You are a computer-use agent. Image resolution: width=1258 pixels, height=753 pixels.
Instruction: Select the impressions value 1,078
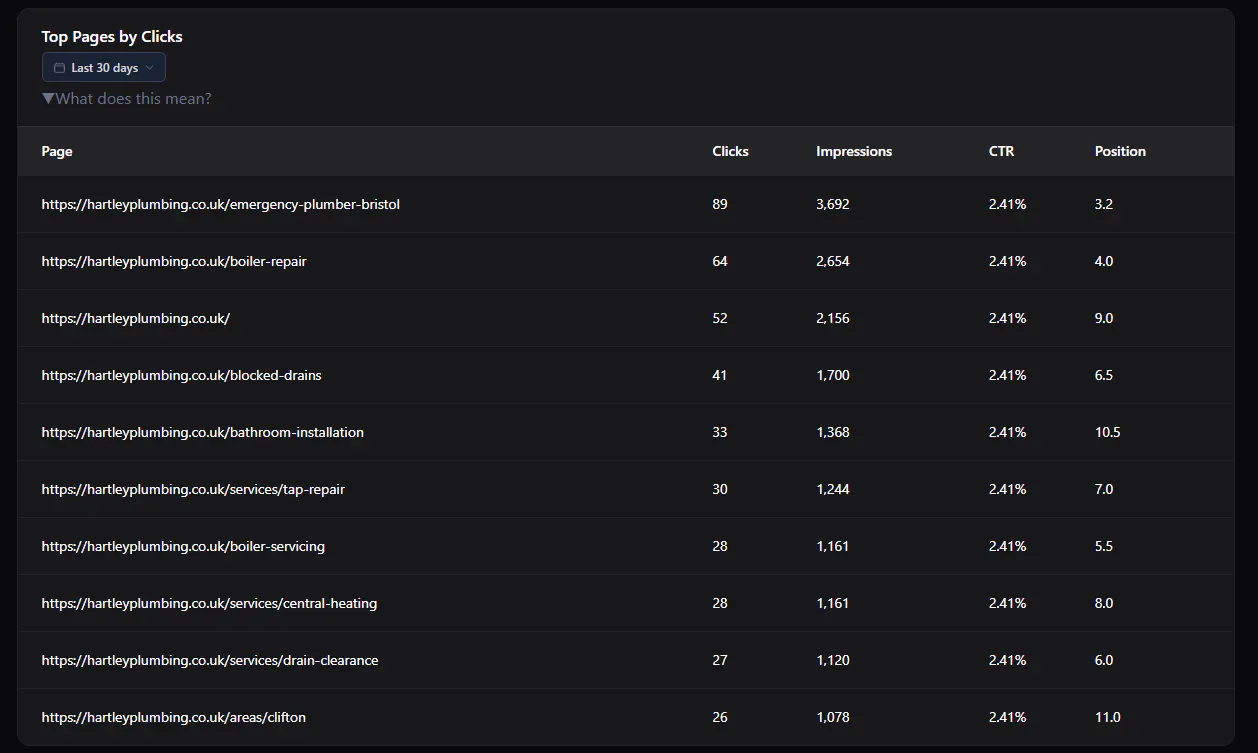point(833,717)
